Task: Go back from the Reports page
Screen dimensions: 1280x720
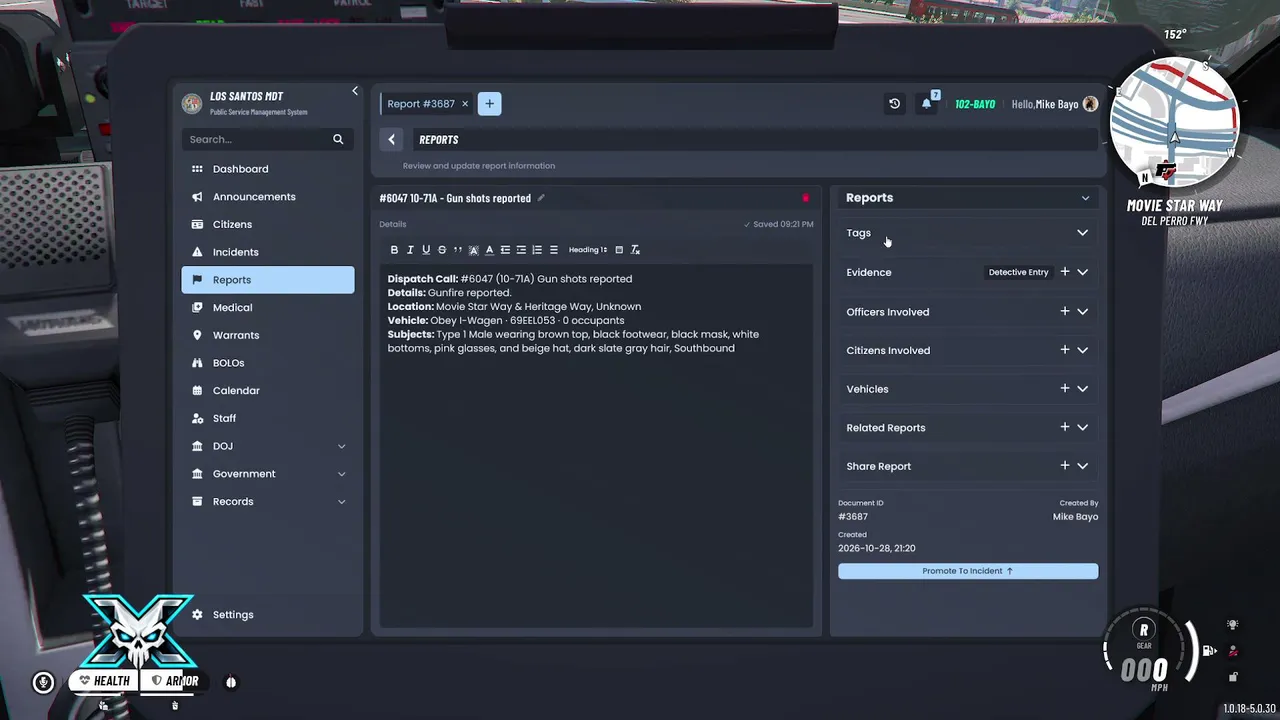Action: (392, 140)
